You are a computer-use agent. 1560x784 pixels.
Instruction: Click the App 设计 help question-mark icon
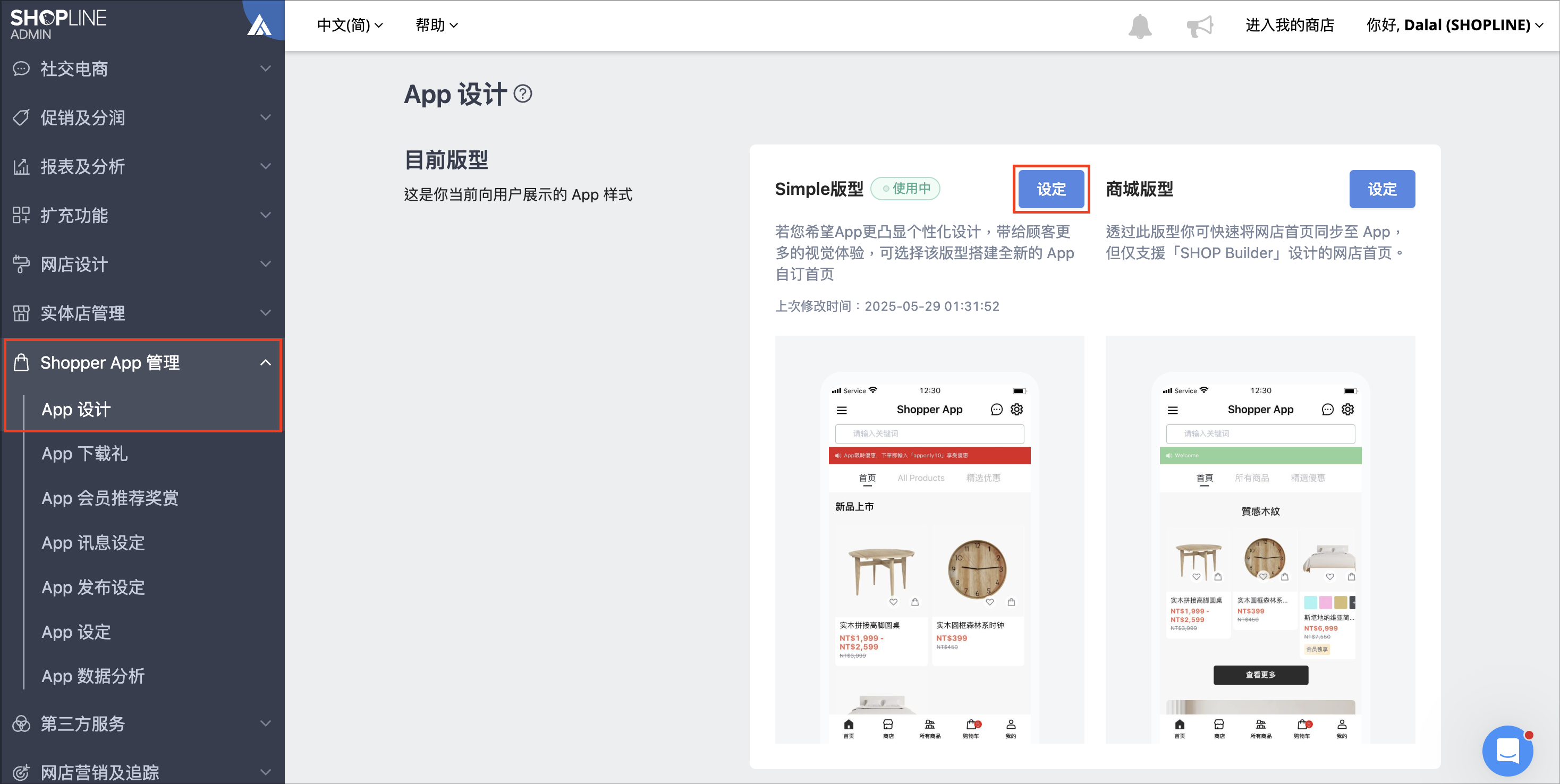click(x=523, y=94)
